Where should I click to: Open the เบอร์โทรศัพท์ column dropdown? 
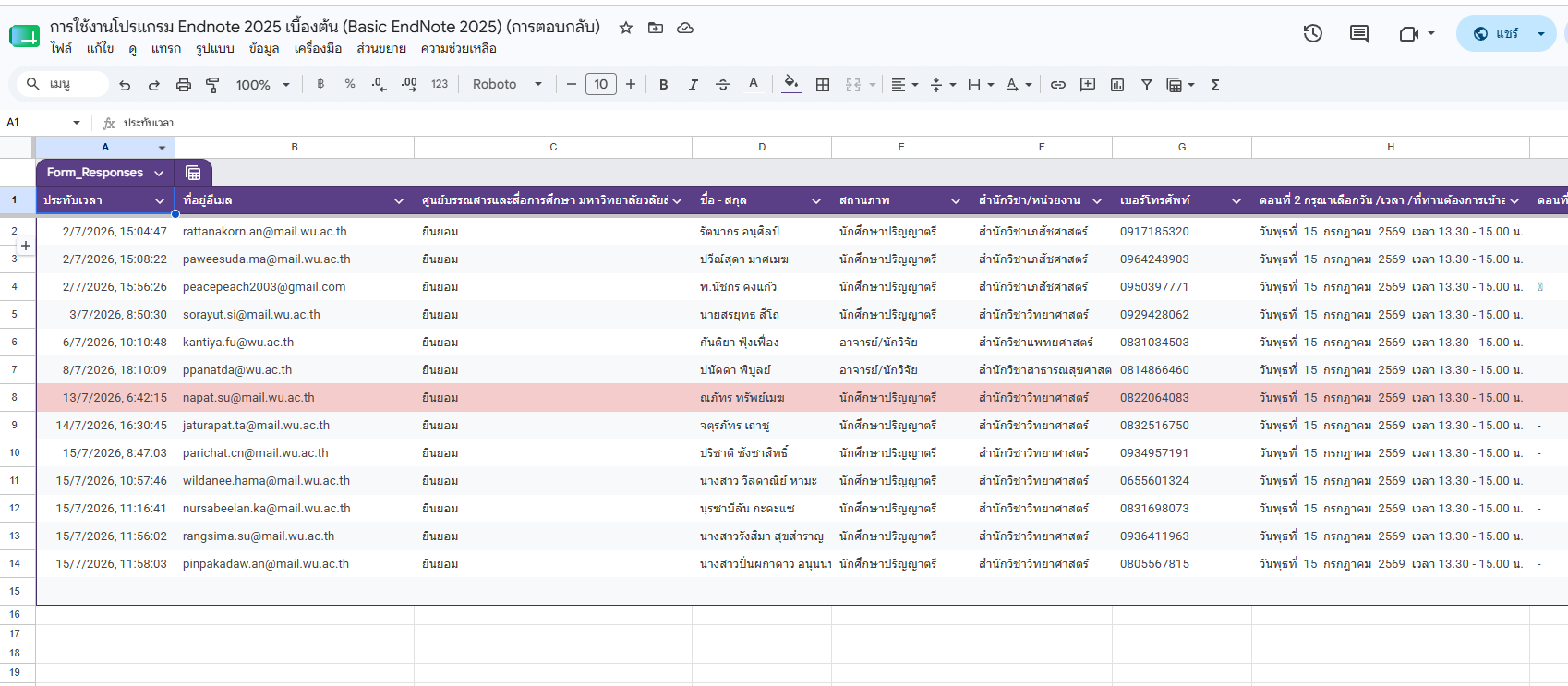(x=1236, y=200)
